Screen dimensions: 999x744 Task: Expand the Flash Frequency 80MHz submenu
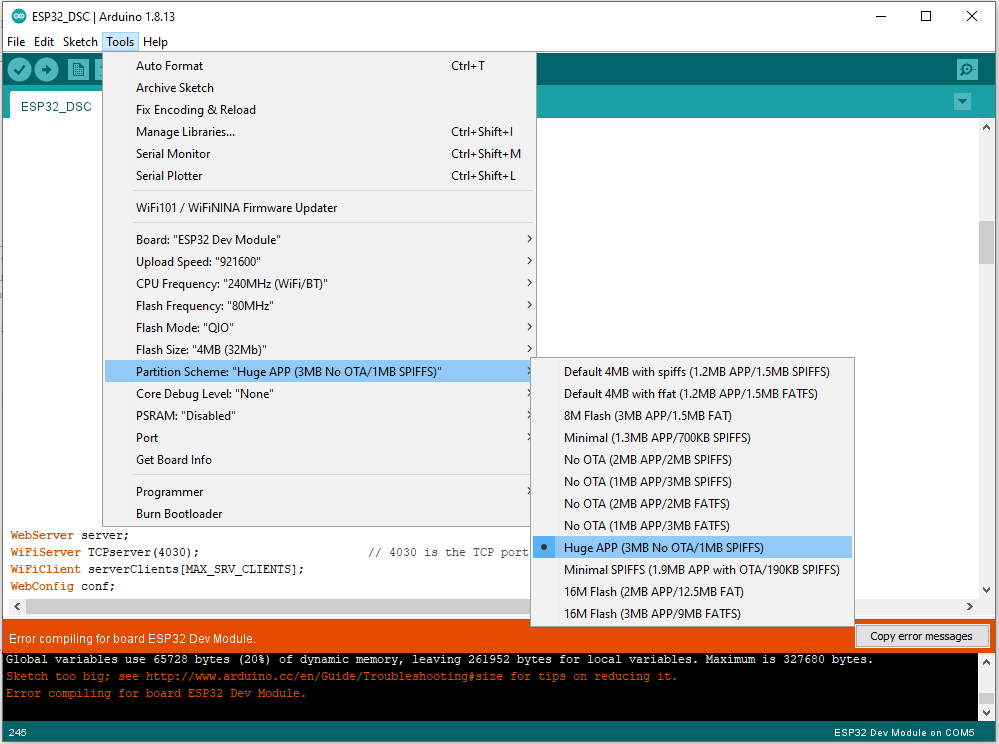[319, 306]
